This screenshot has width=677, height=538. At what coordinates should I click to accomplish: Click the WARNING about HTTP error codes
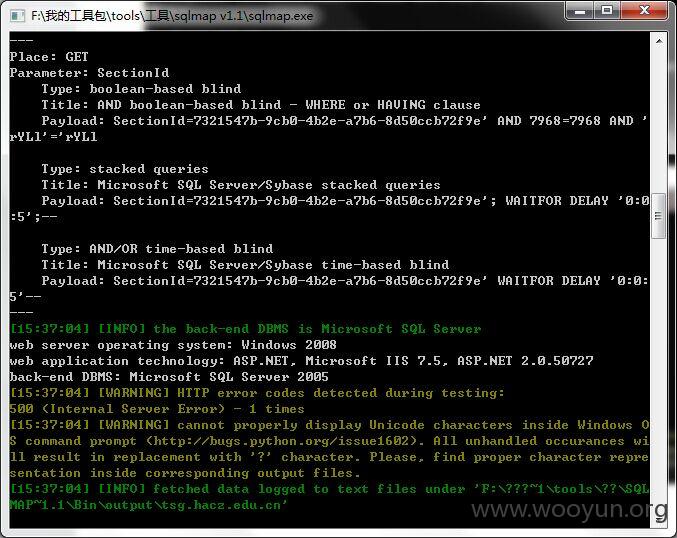click(257, 392)
